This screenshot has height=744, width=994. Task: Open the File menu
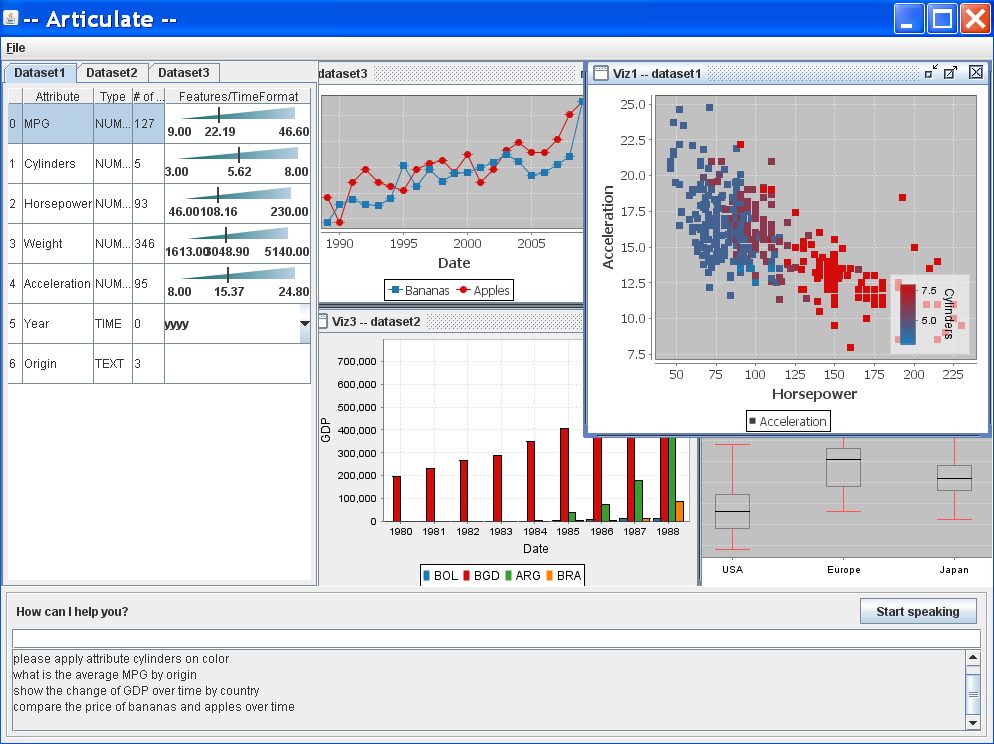pos(15,47)
